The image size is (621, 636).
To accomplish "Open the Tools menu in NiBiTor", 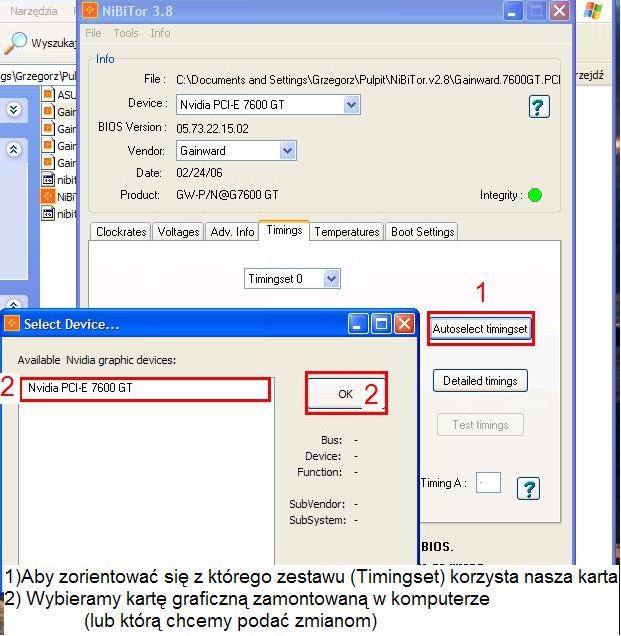I will click(x=126, y=33).
